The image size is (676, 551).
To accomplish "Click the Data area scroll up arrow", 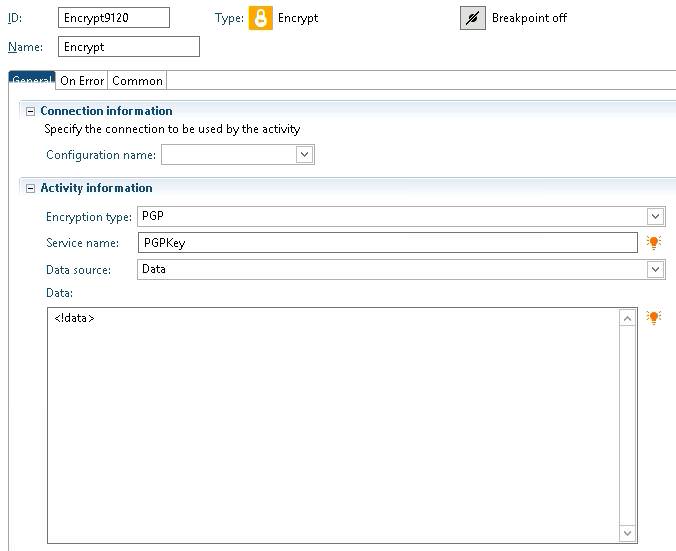I will (x=627, y=318).
